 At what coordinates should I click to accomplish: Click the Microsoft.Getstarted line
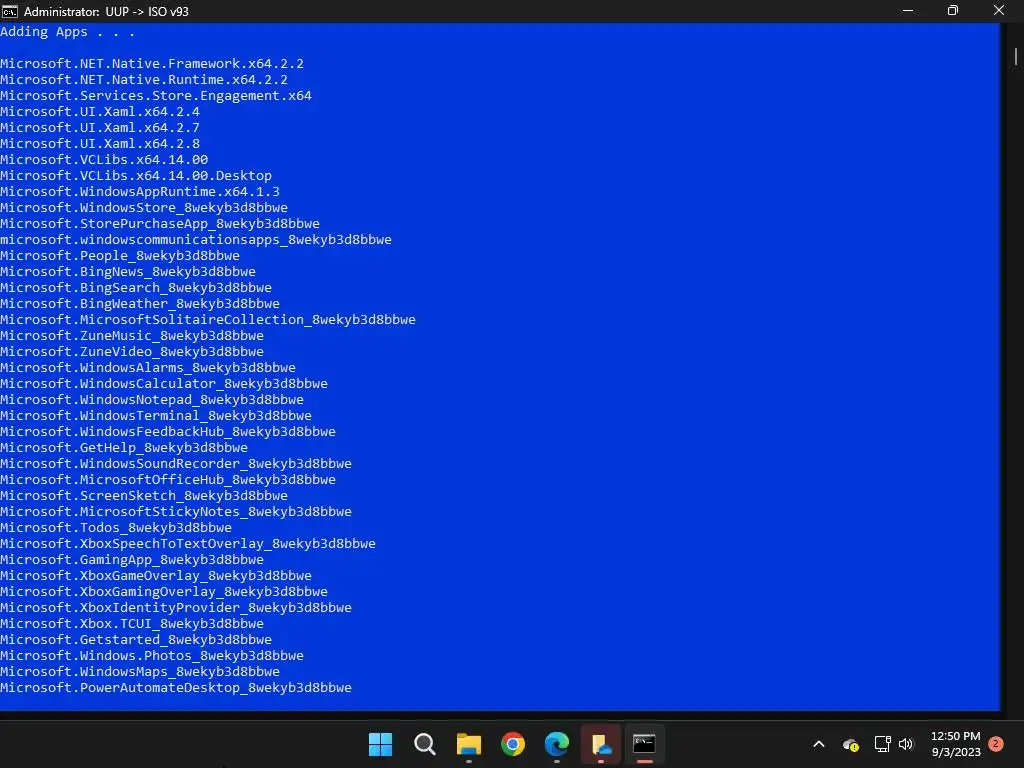[x=136, y=639]
